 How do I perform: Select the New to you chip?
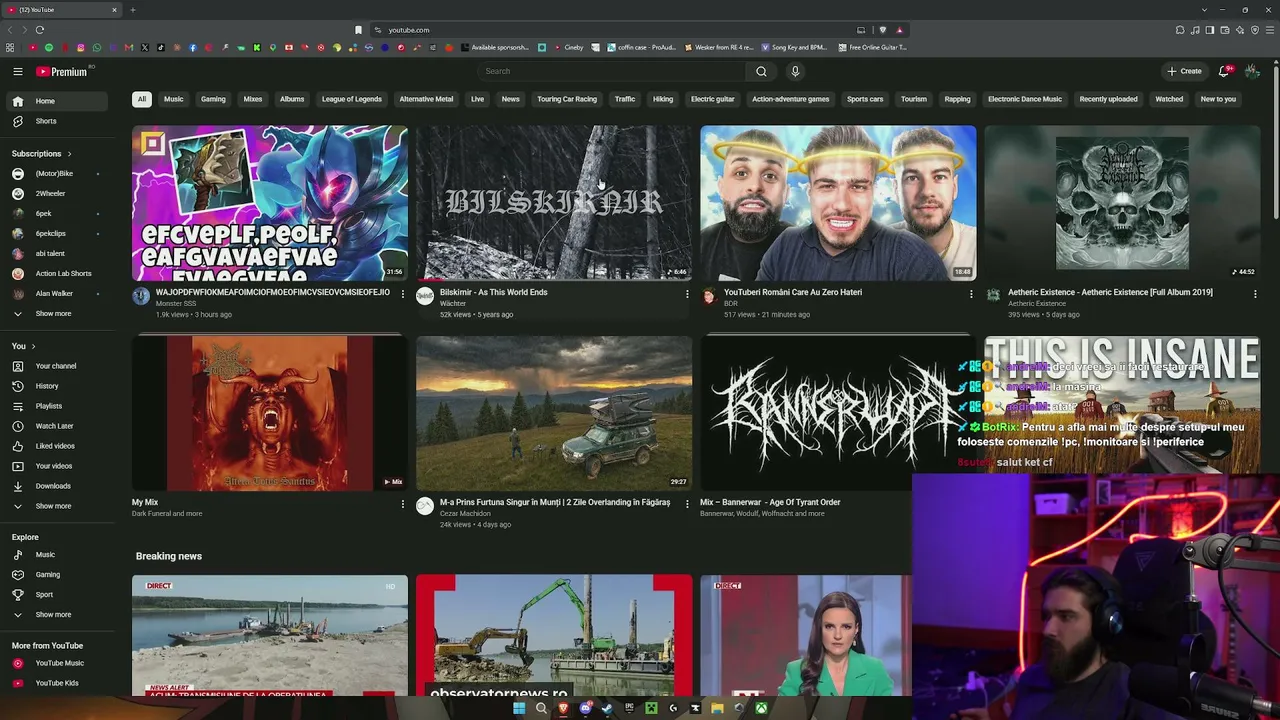1218,99
